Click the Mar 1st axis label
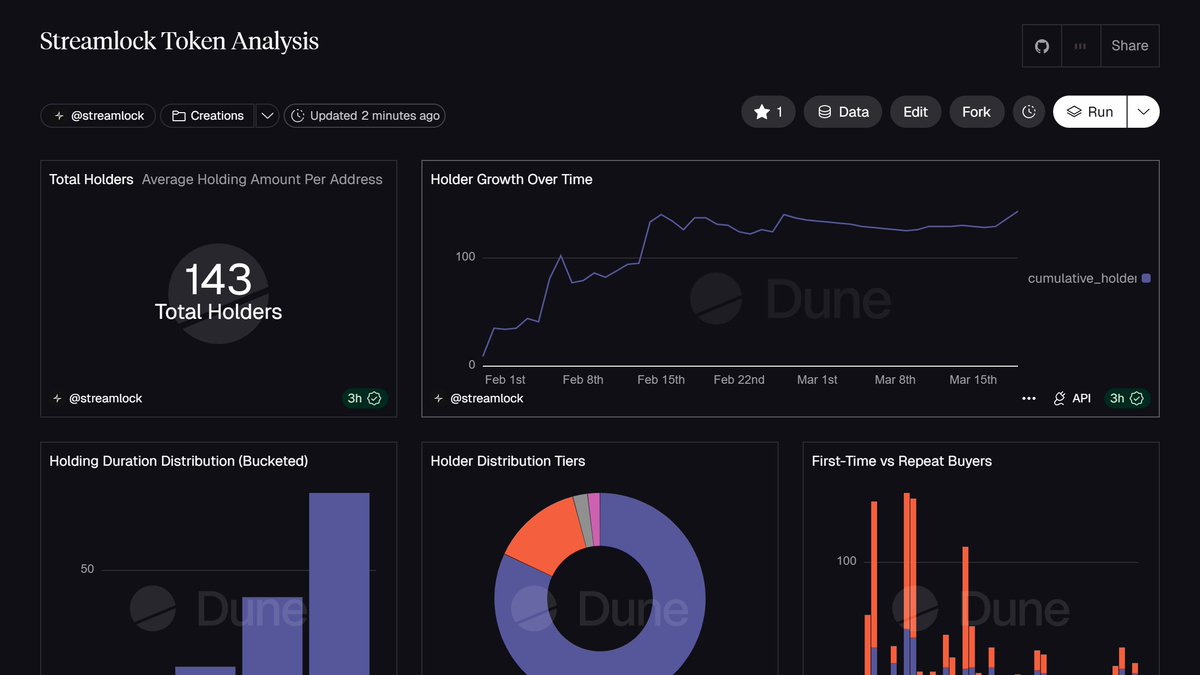This screenshot has height=675, width=1200. coord(817,380)
